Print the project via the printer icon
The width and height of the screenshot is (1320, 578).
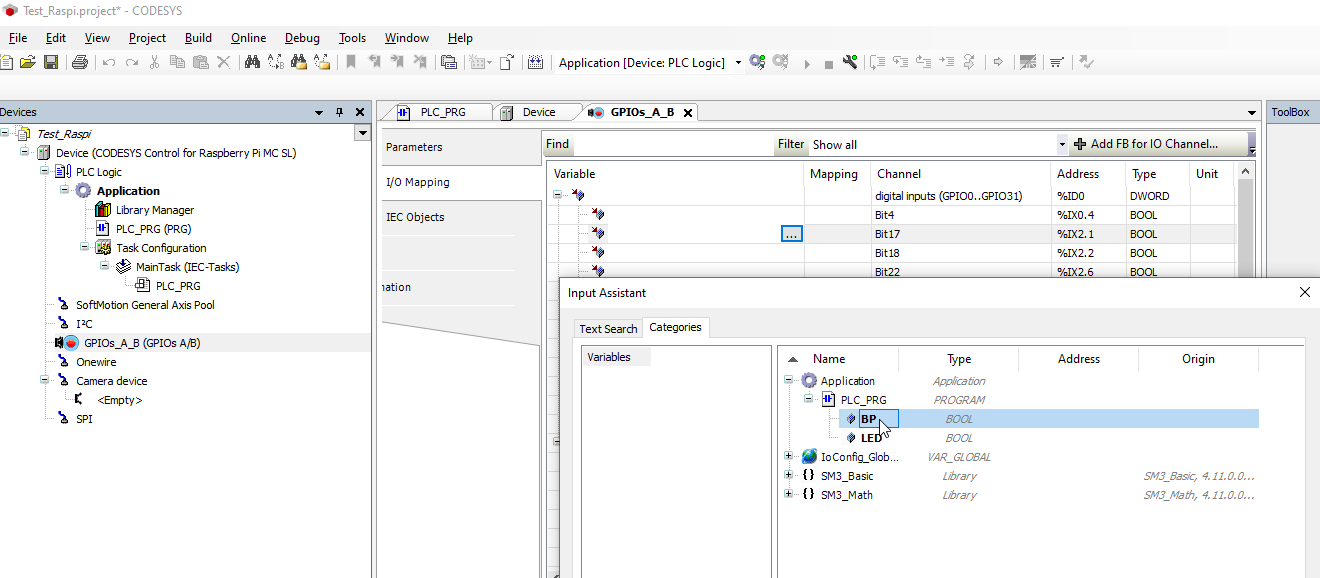(x=79, y=62)
